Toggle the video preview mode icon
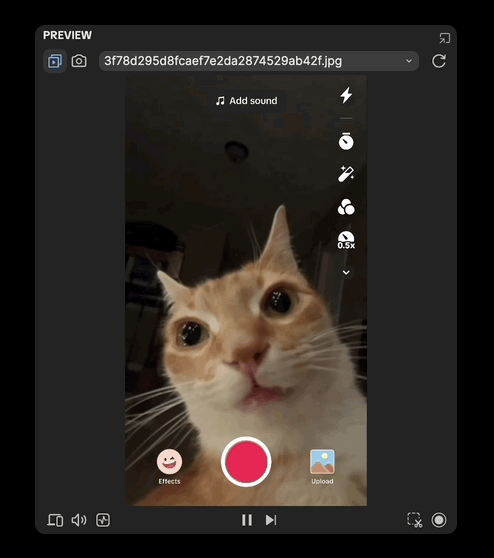The height and width of the screenshot is (558, 494). [x=55, y=61]
